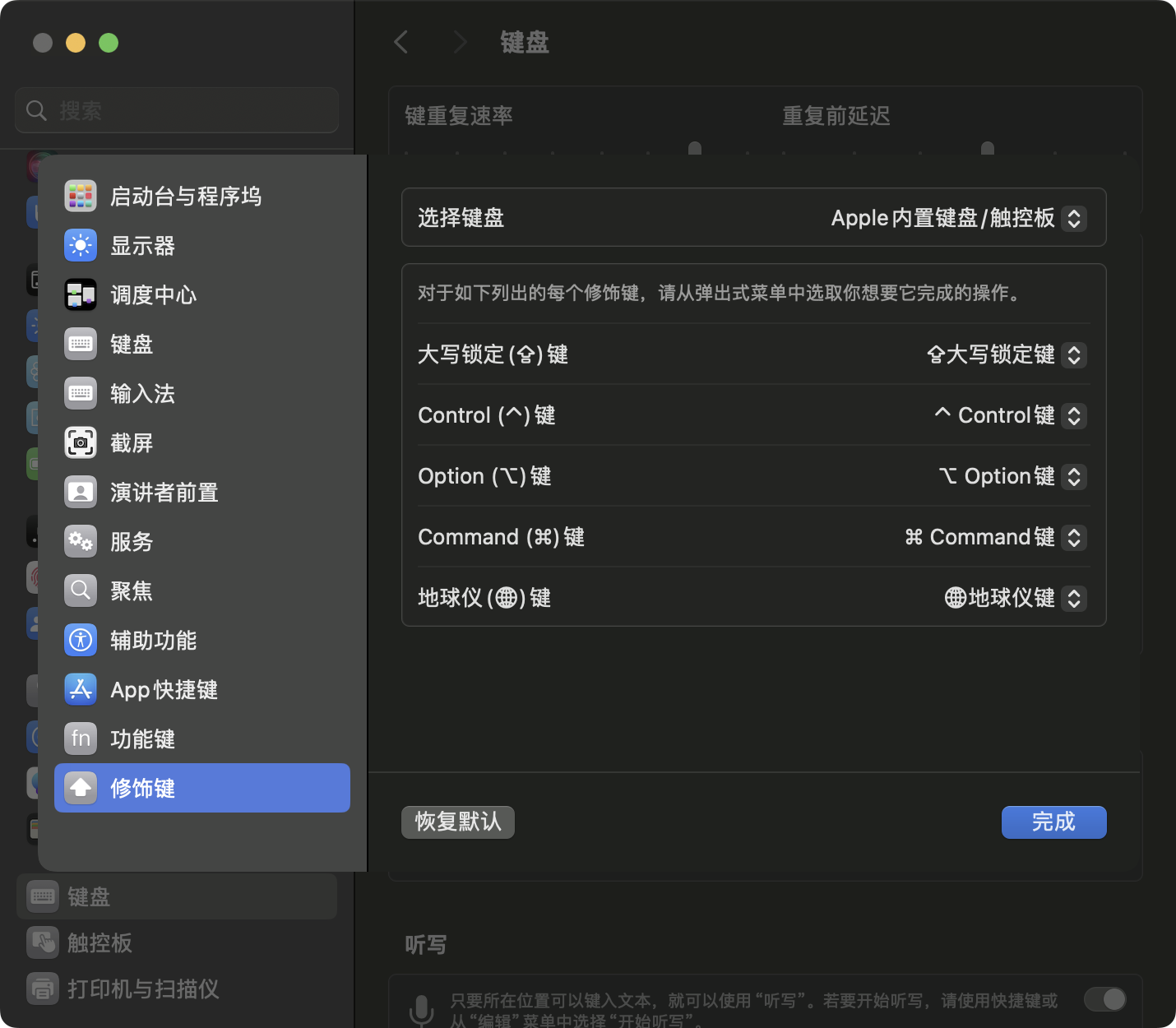
Task: Click the Spotlight magnifier icon (聚焦)
Action: (81, 590)
